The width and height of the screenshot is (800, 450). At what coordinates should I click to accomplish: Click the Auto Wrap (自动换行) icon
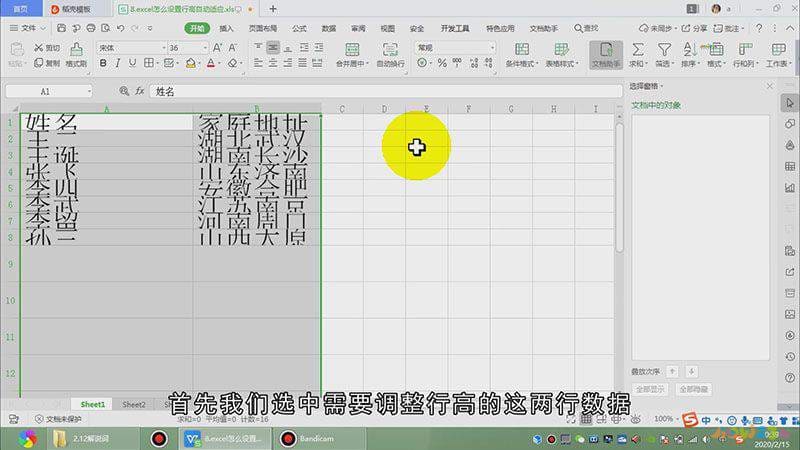tap(390, 50)
